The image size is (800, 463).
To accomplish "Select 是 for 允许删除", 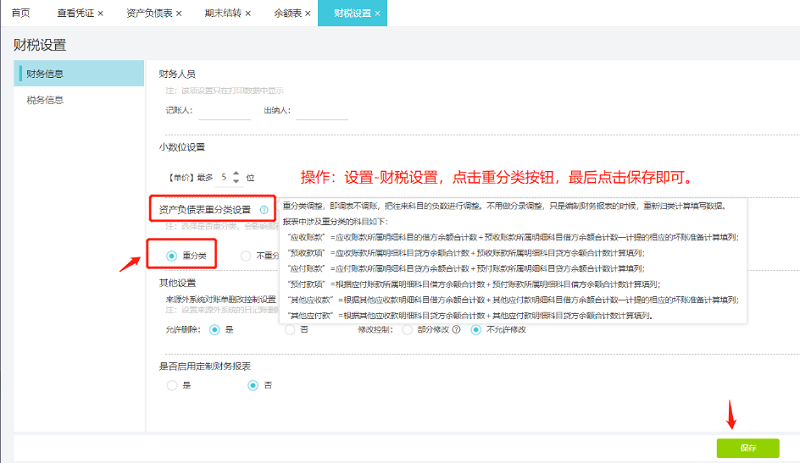I will pos(214,329).
